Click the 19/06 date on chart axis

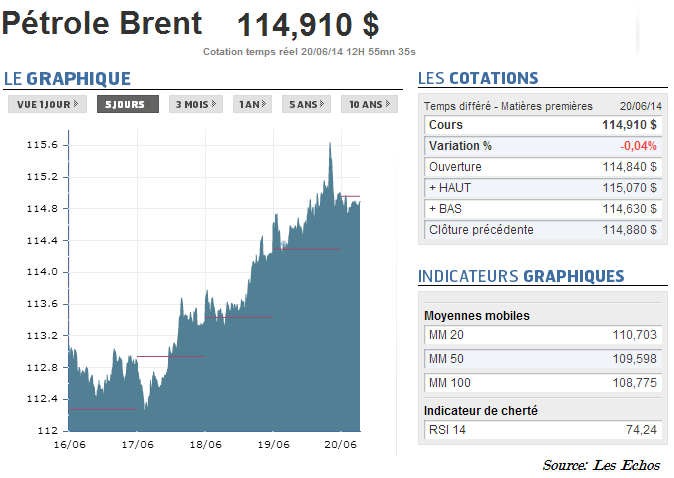[x=273, y=445]
